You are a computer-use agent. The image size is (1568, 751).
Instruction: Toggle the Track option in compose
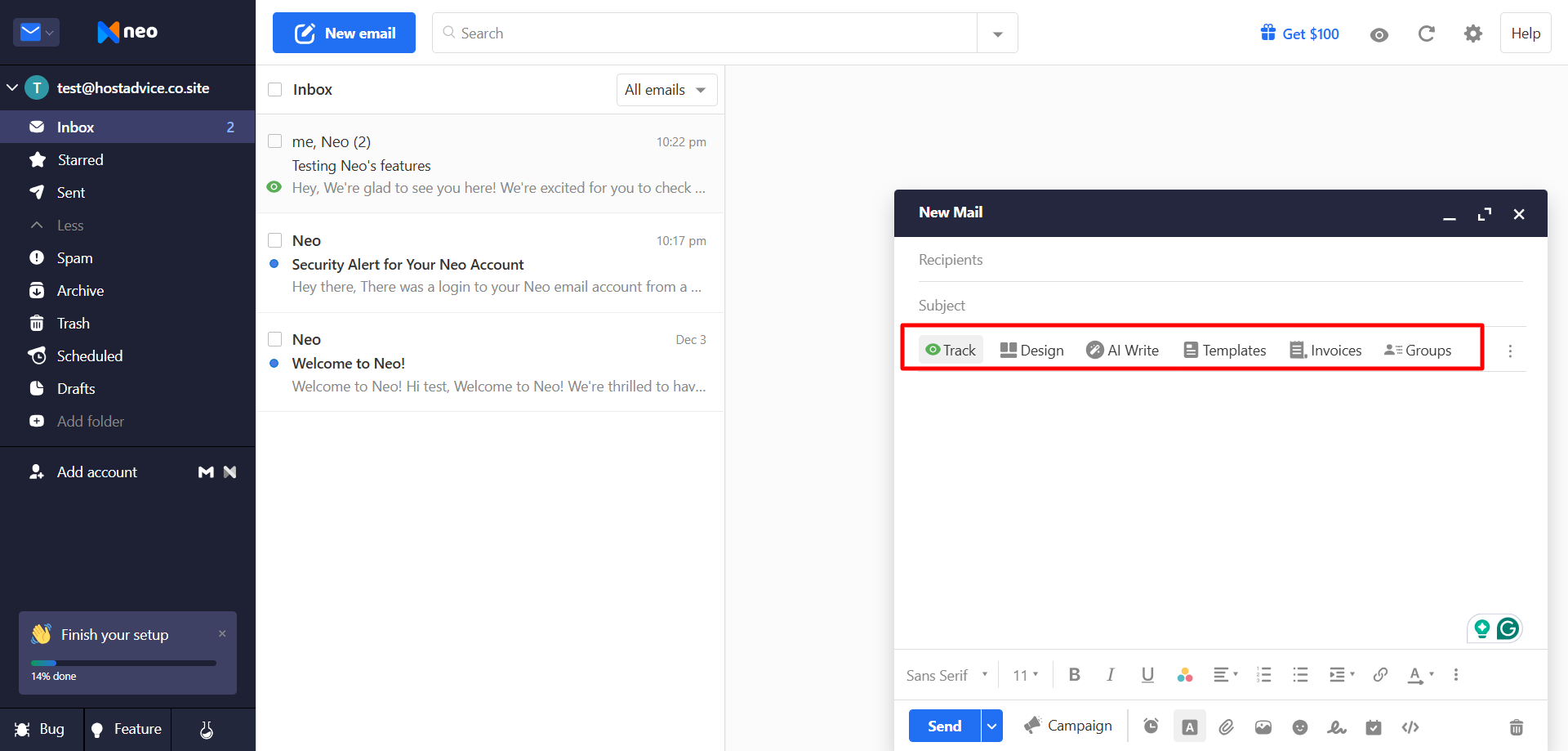(x=951, y=350)
